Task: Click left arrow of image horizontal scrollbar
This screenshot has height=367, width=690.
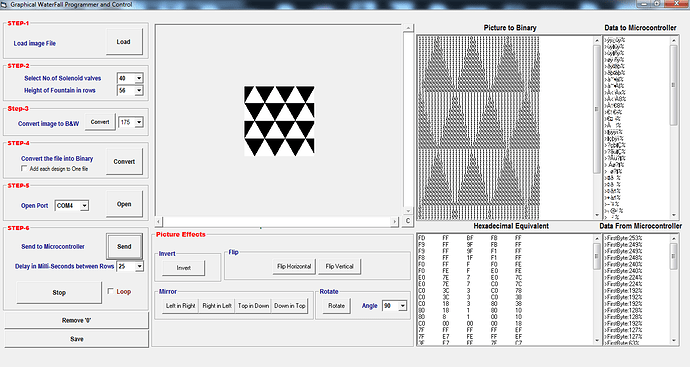Action: (x=159, y=221)
